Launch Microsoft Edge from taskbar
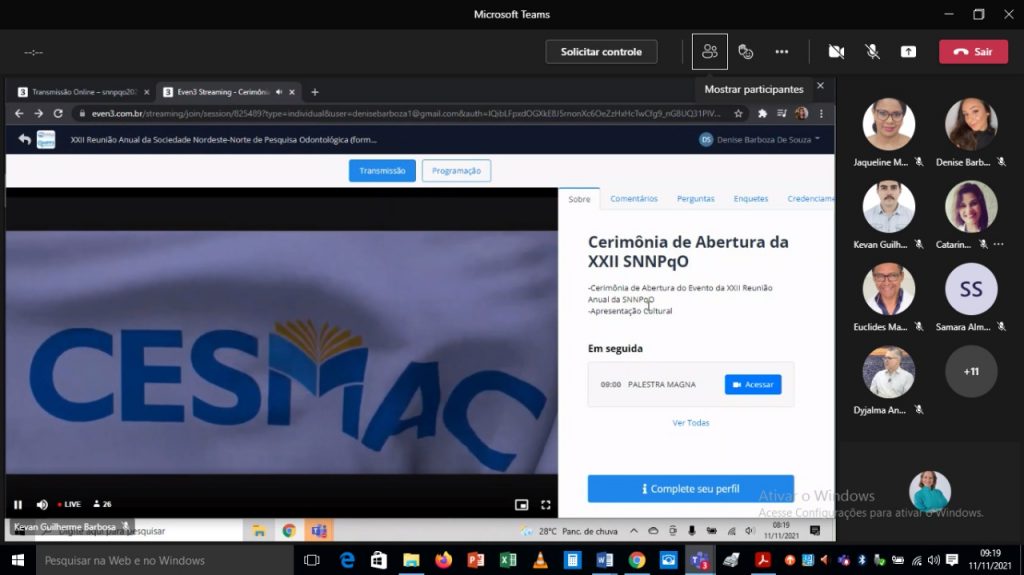1024x575 pixels. pyautogui.click(x=347, y=561)
